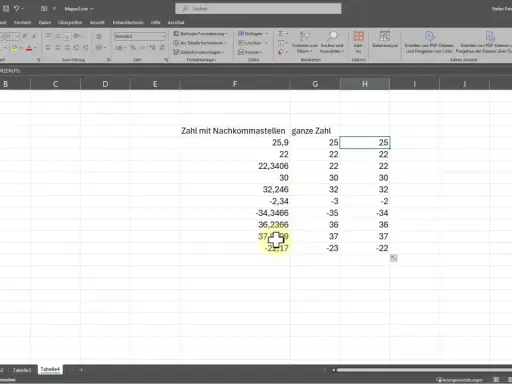Open the Daten ribbon tab
The height and width of the screenshot is (384, 512).
pyautogui.click(x=45, y=22)
